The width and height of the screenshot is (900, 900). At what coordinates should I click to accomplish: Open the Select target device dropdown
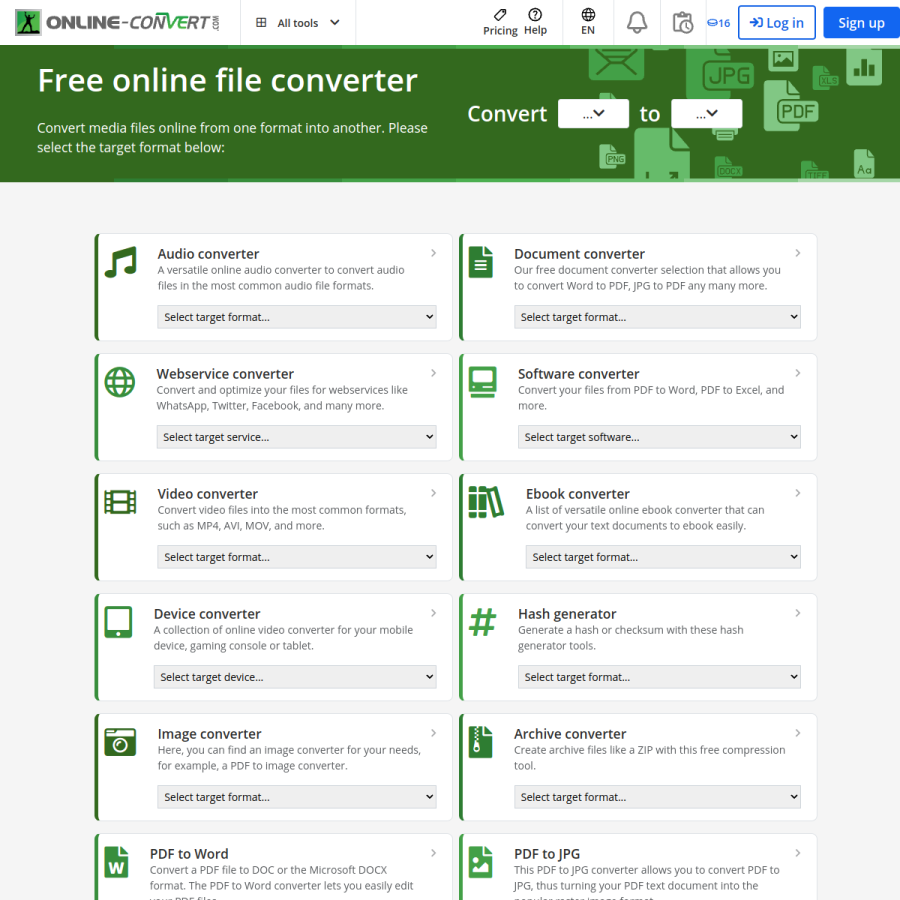click(x=295, y=677)
